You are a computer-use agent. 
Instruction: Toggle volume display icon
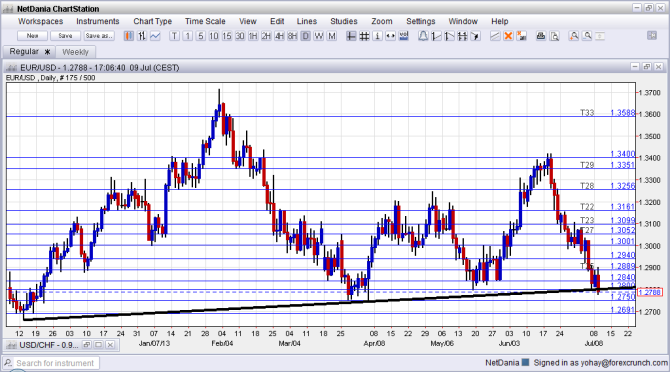404,36
